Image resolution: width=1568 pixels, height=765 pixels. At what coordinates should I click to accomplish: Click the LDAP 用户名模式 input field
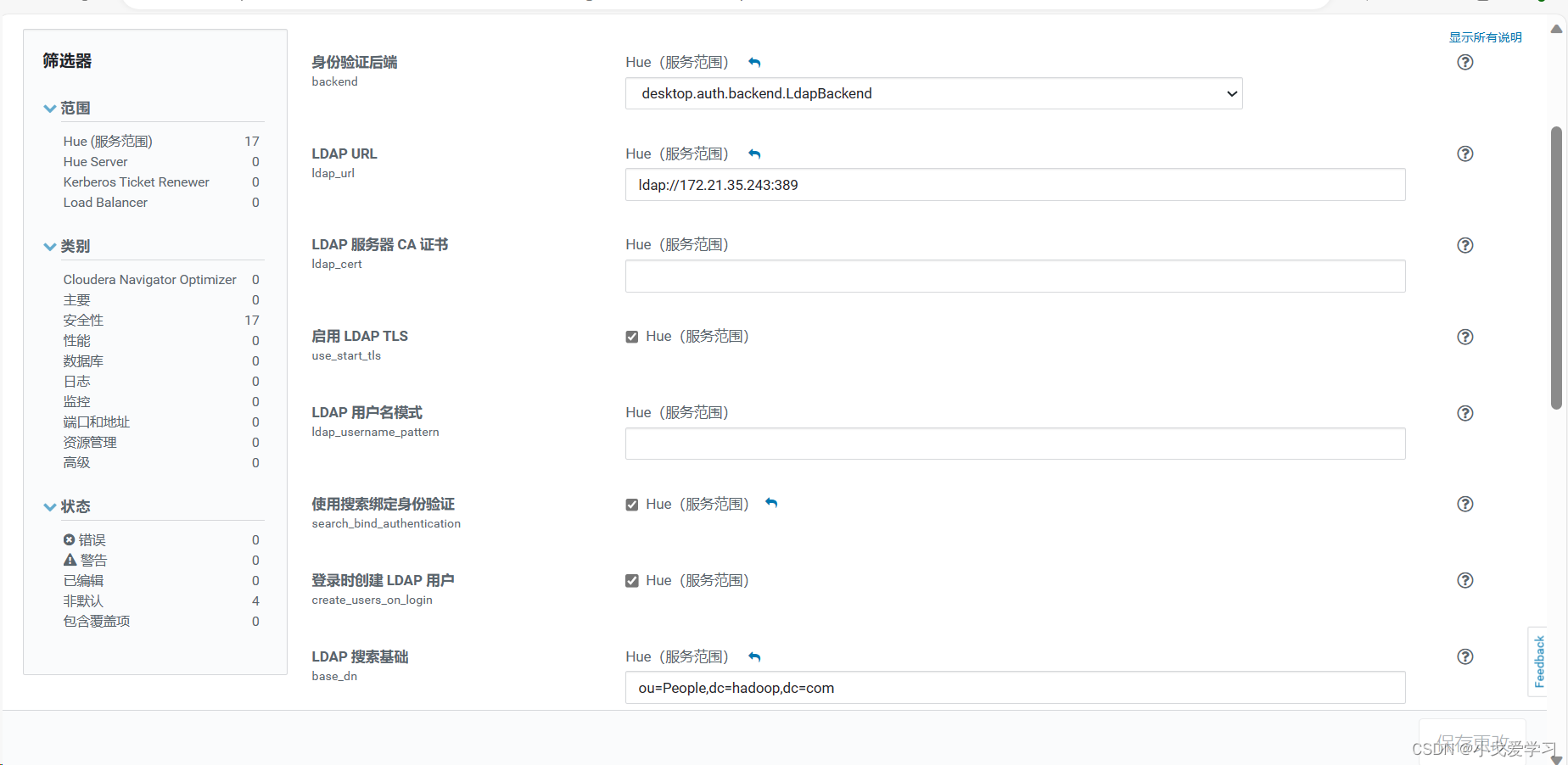(x=1015, y=444)
